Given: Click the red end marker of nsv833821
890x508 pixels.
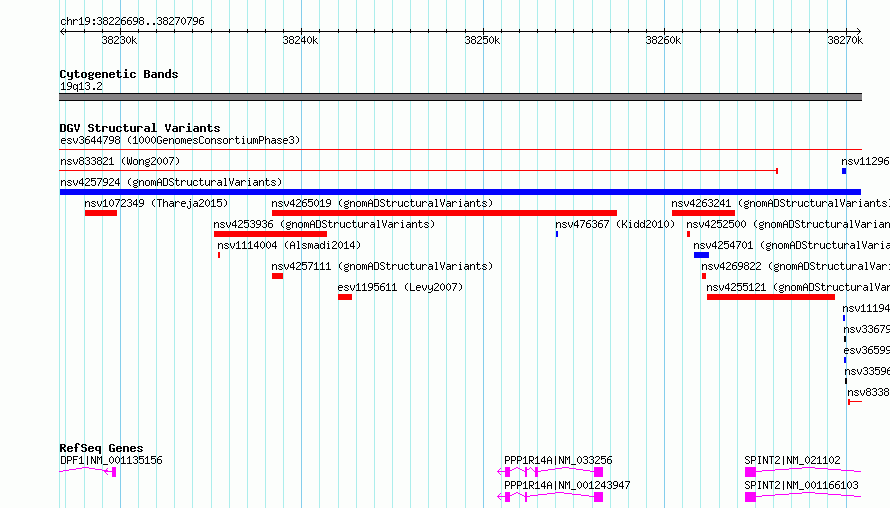Looking at the screenshot, I should tap(776, 171).
